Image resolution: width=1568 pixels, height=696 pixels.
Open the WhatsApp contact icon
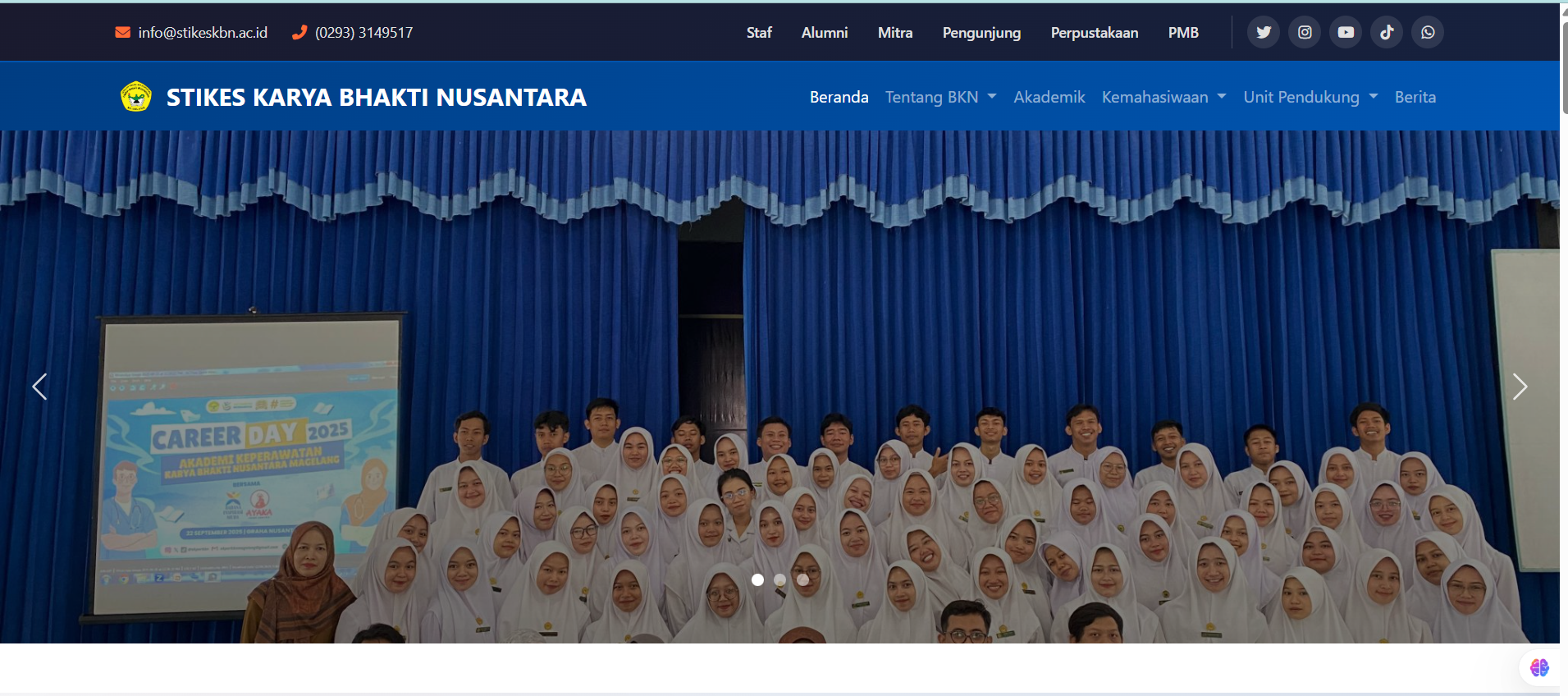[1428, 32]
